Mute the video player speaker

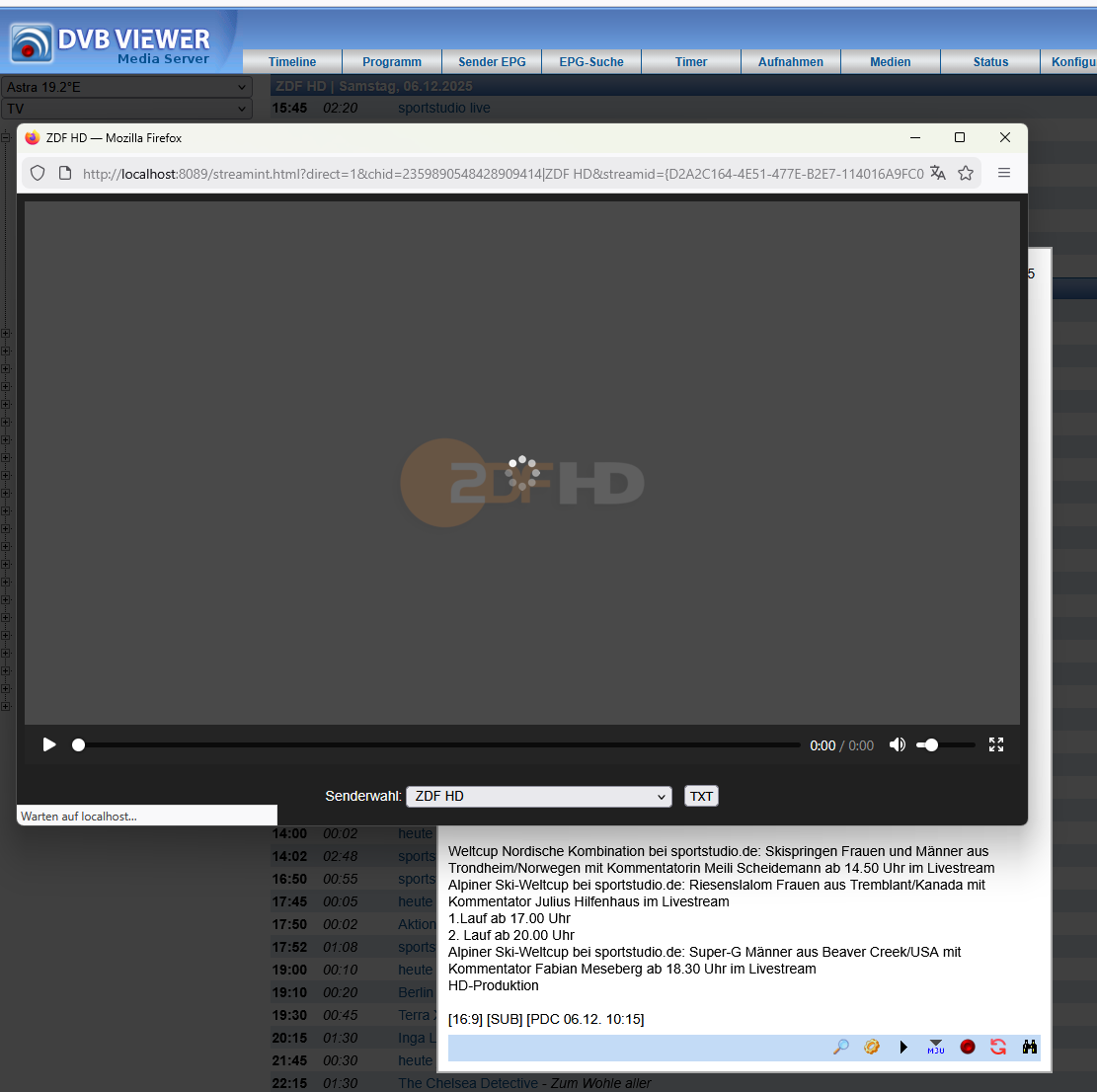[x=897, y=745]
